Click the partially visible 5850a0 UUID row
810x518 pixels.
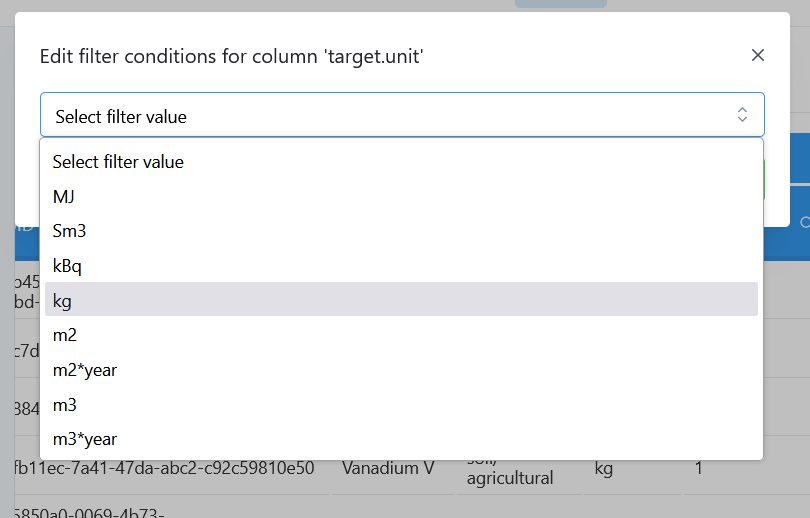tap(89, 512)
